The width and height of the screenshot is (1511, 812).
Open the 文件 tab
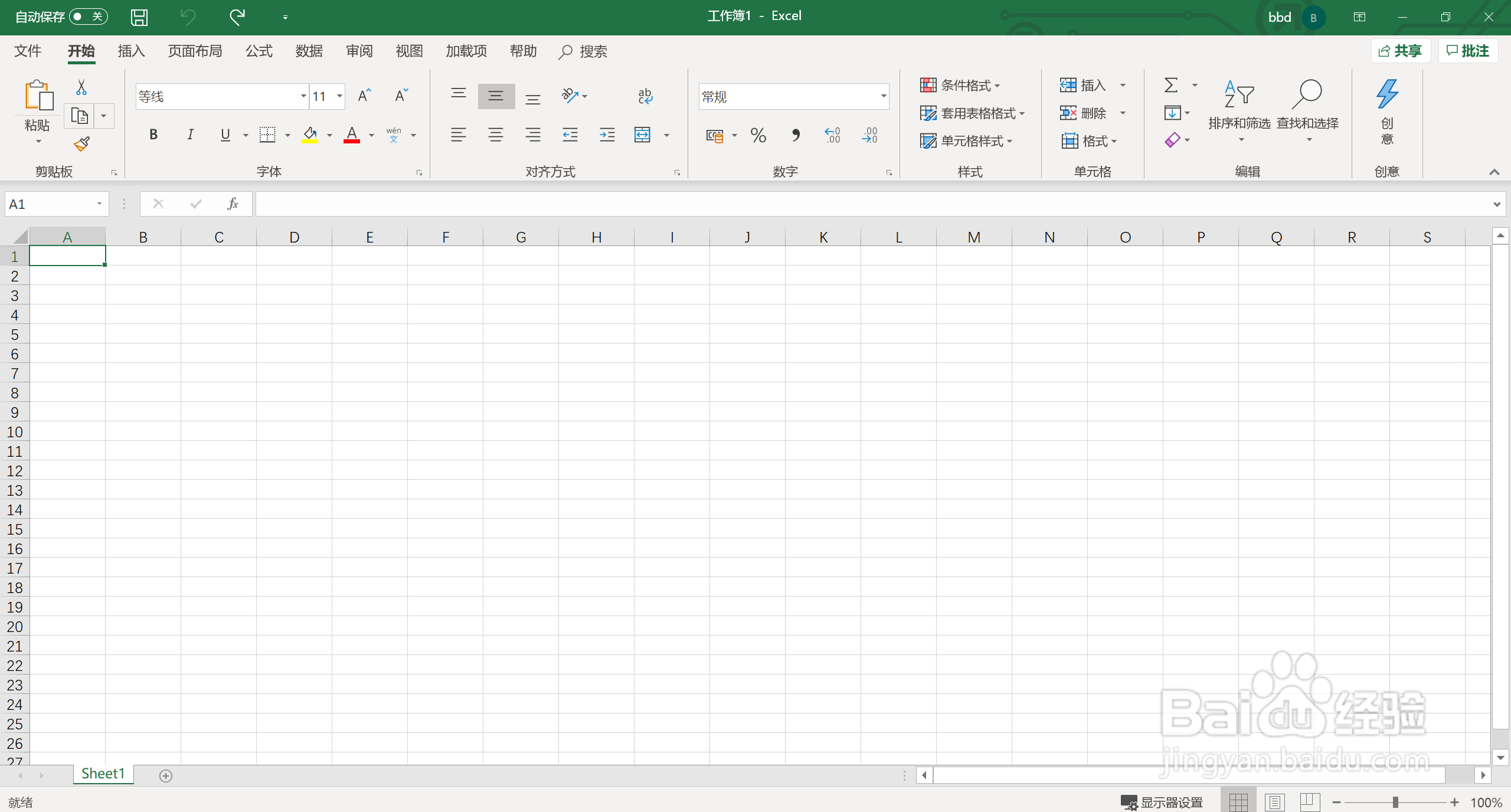point(28,51)
